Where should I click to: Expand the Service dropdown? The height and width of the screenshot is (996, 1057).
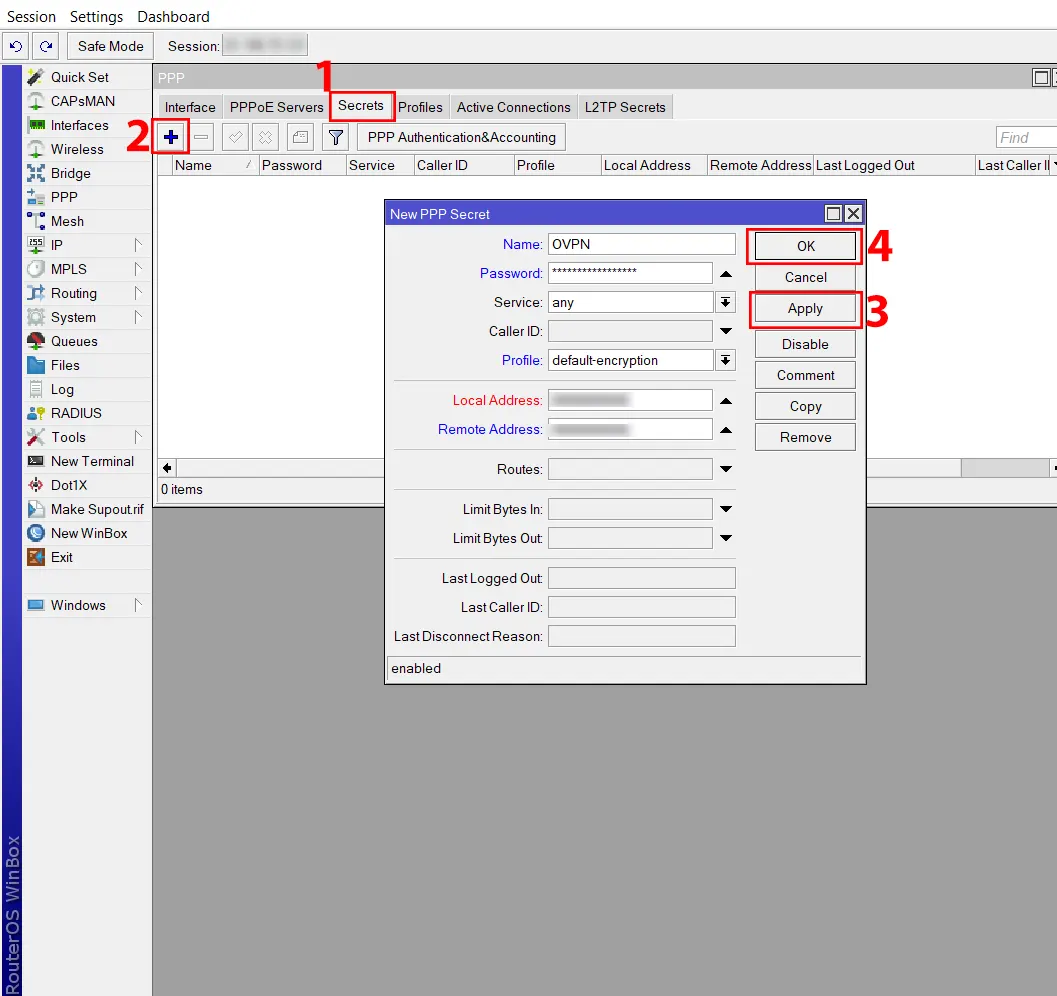724,301
